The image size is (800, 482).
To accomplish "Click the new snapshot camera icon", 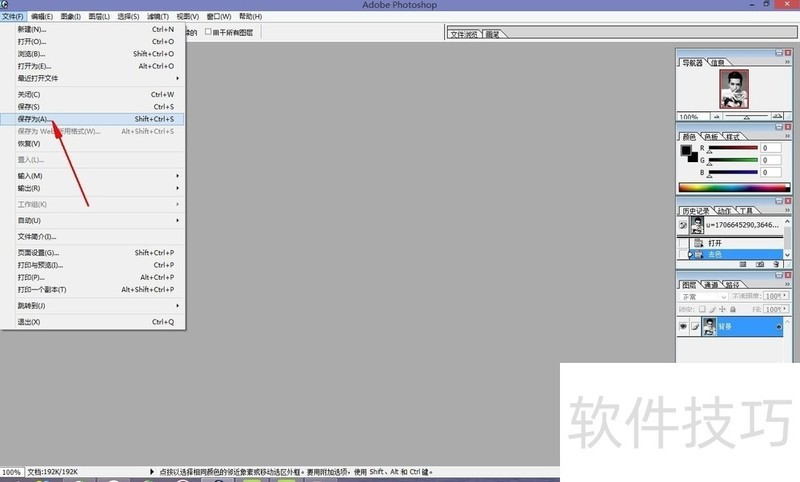I will [760, 264].
